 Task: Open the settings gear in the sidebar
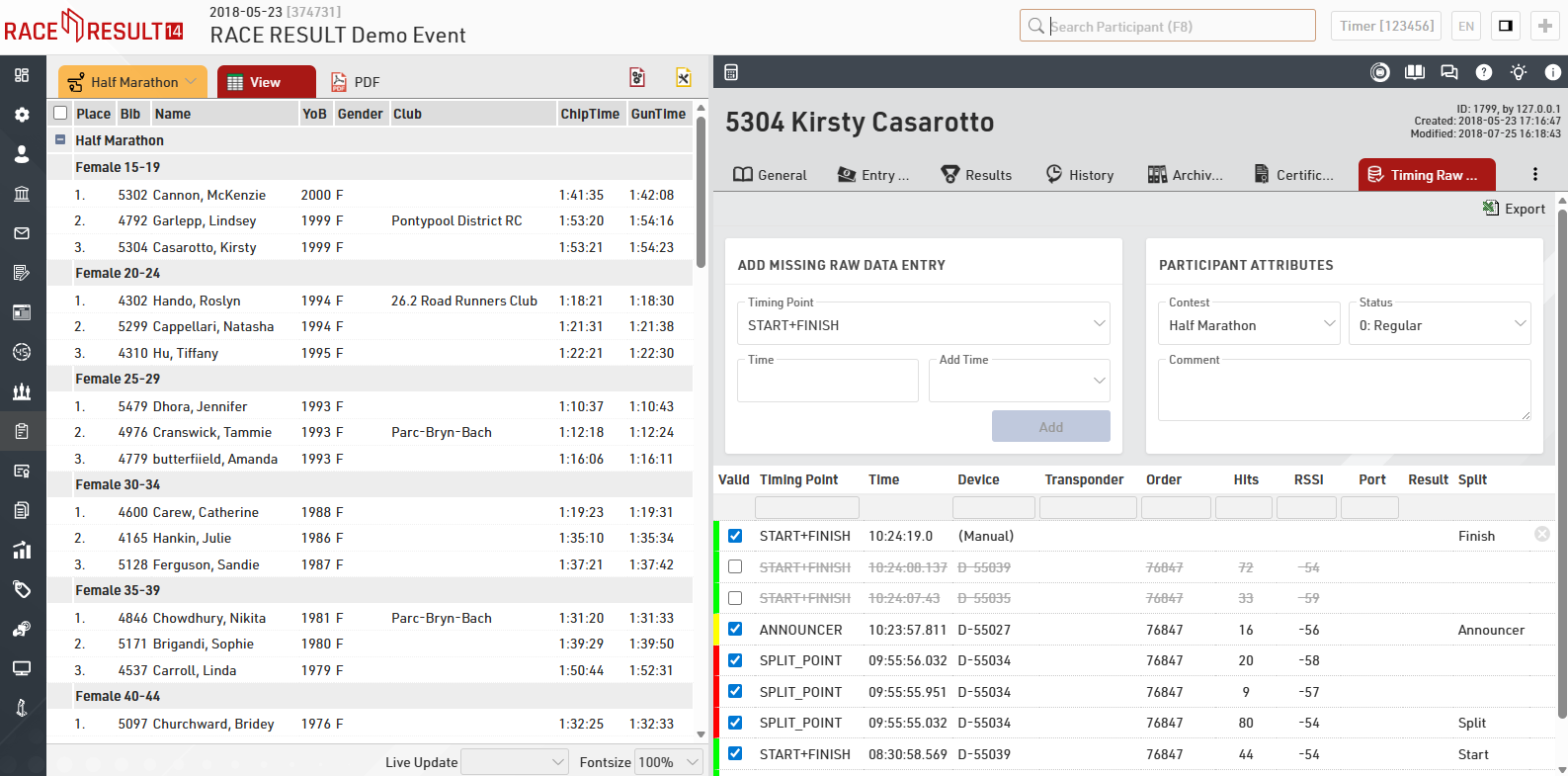click(22, 115)
